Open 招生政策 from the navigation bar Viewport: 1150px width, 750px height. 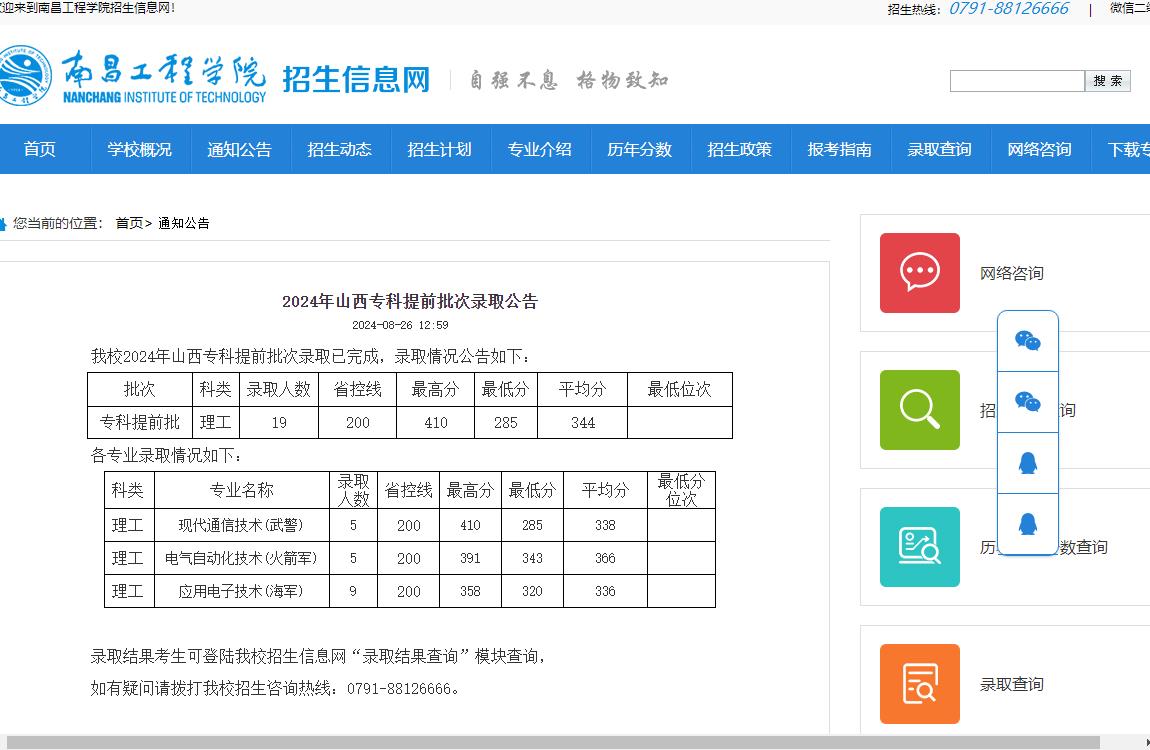739,149
